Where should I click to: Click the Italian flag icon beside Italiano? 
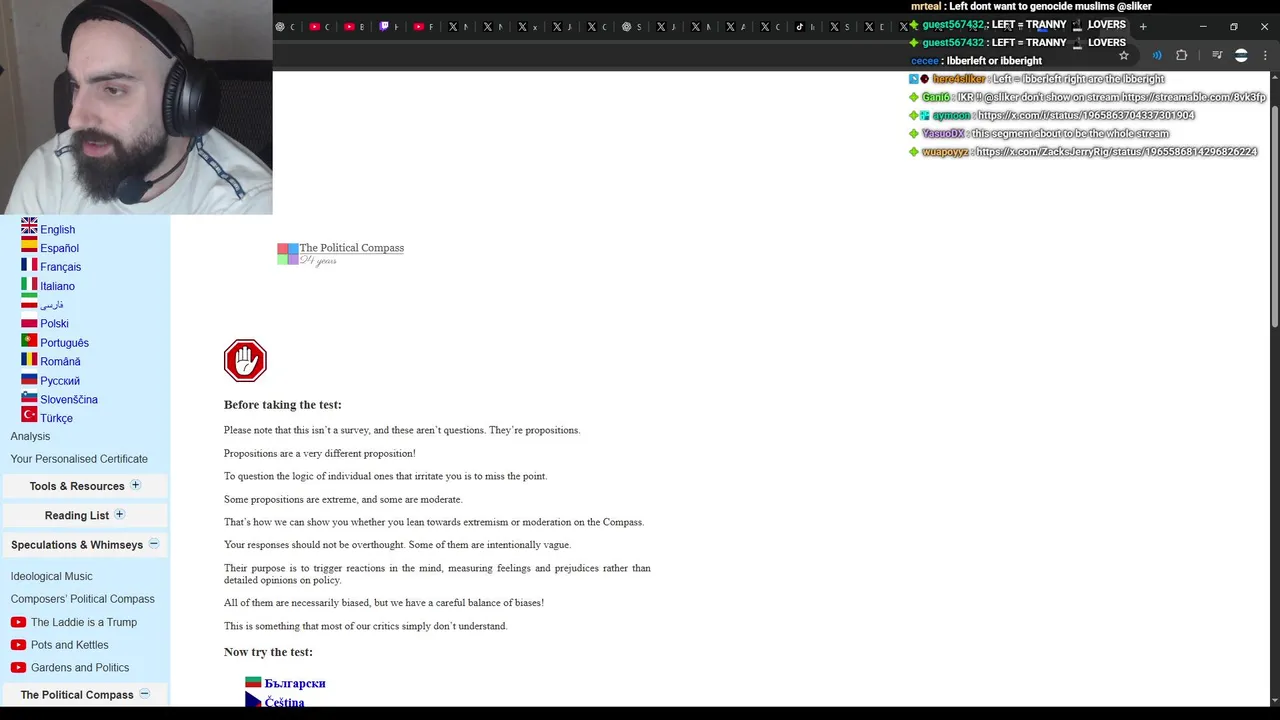tap(29, 285)
